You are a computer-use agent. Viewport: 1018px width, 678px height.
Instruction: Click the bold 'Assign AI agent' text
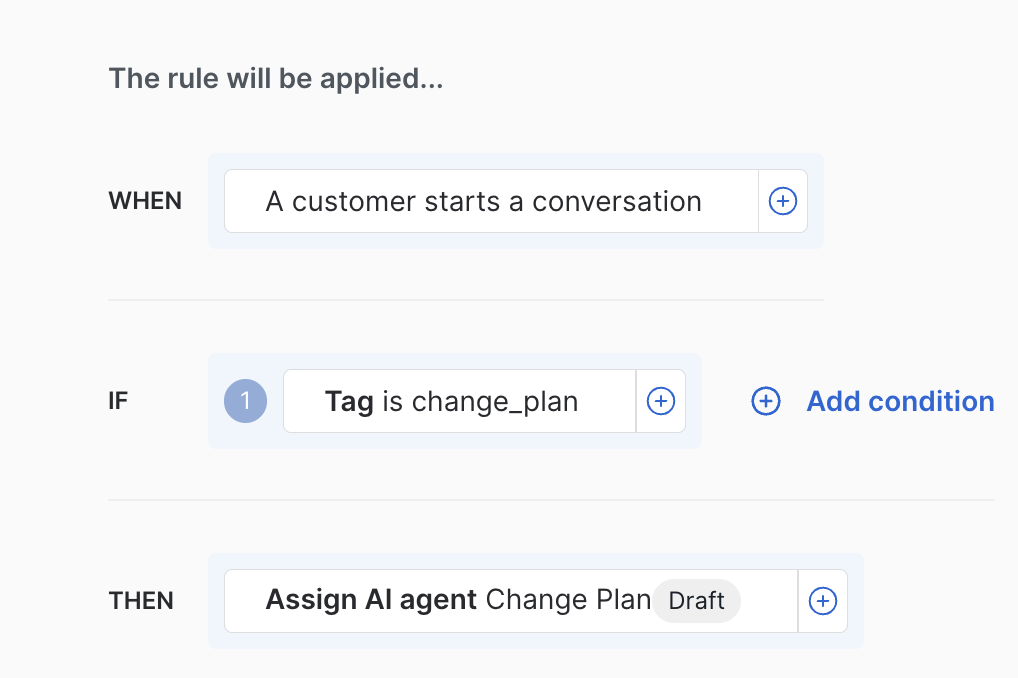371,600
